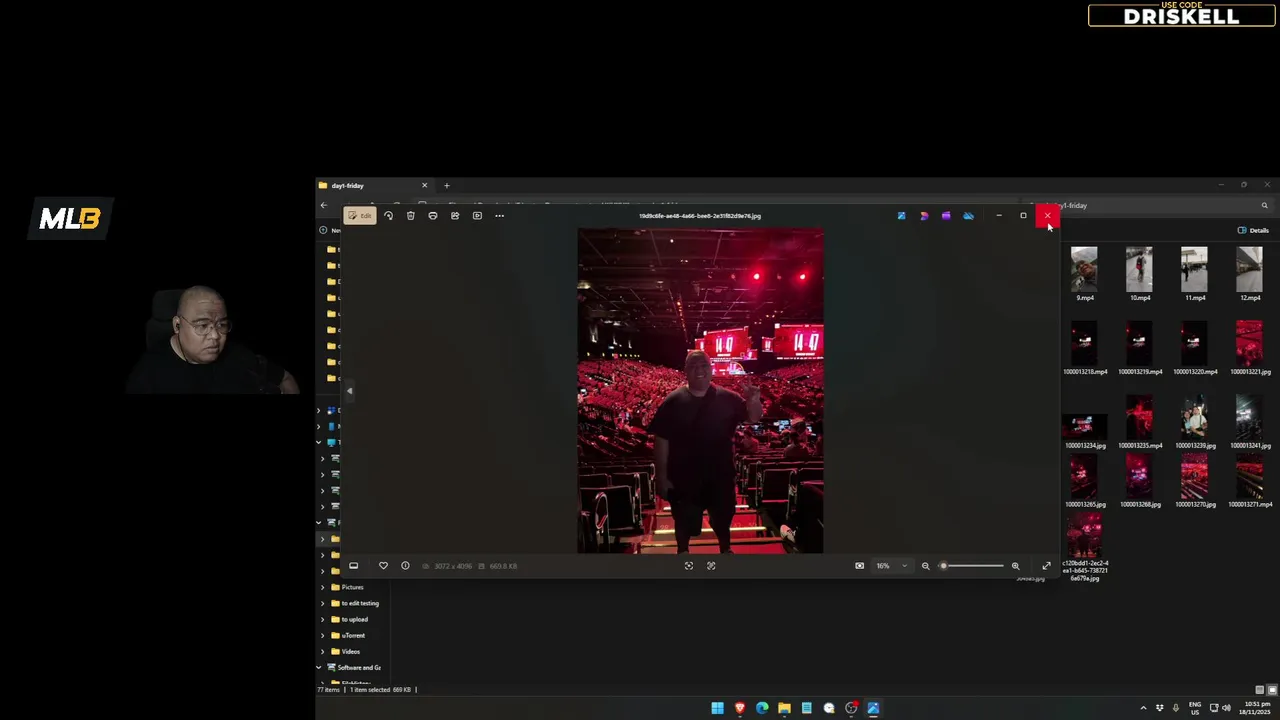Click the fit-to-window zoom icon
Screen dimensions: 1280x720
(859, 566)
